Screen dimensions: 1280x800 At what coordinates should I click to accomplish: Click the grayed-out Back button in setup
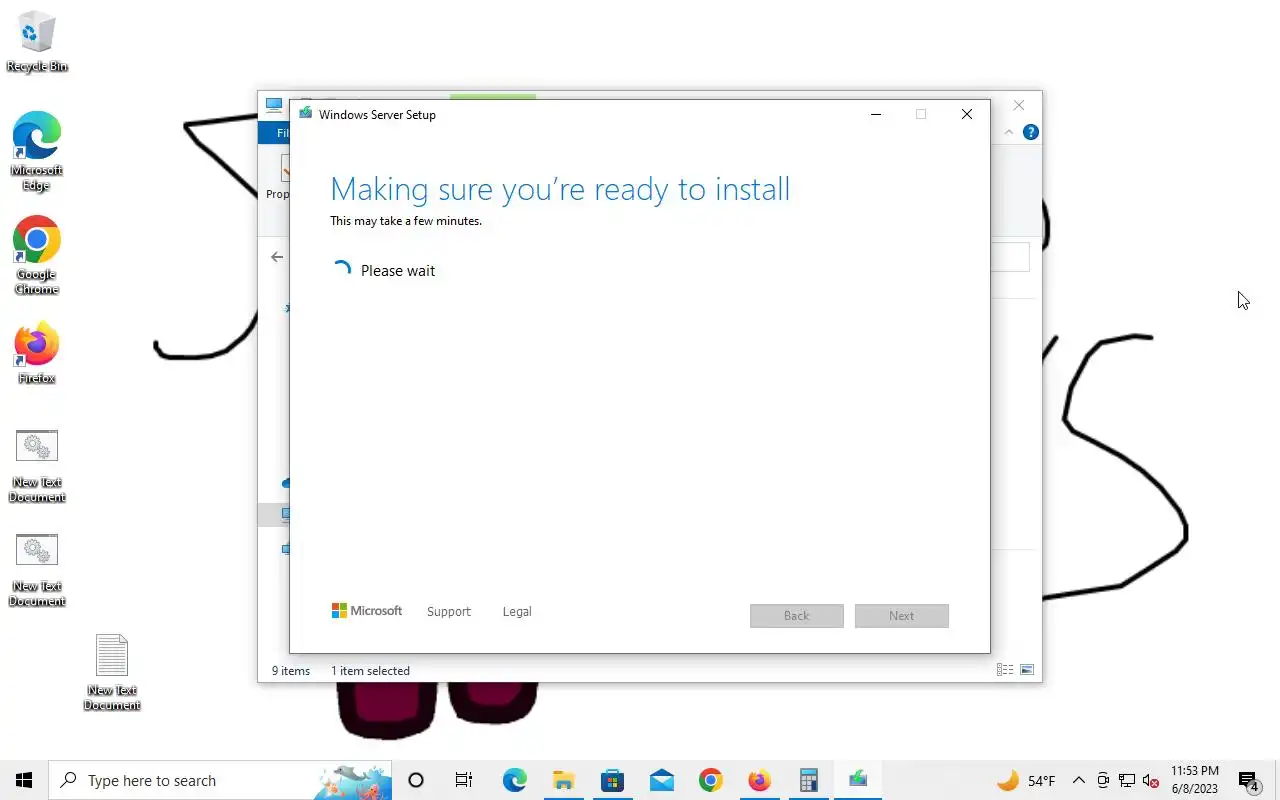point(796,615)
